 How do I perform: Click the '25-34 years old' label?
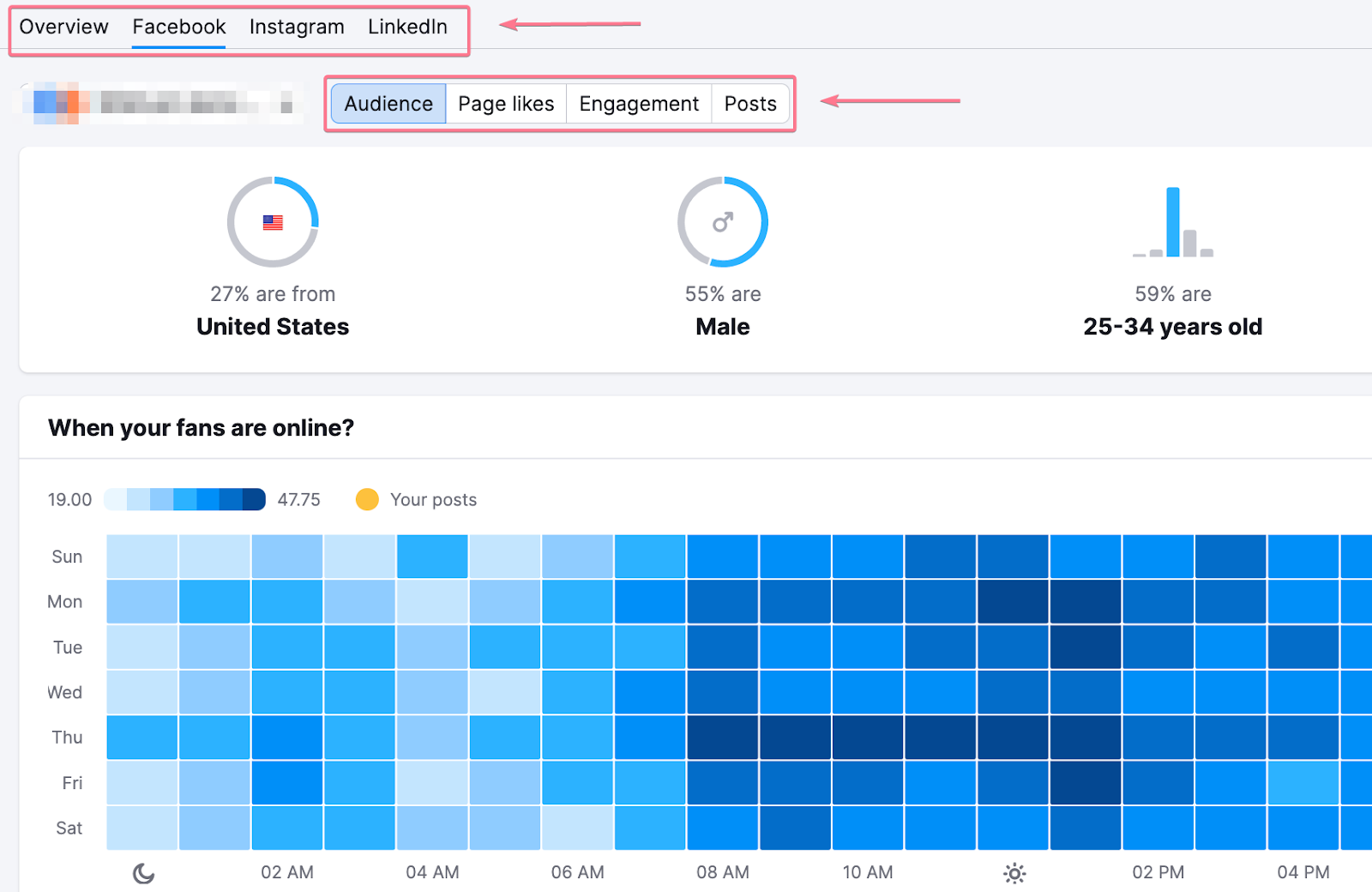coord(1173,327)
